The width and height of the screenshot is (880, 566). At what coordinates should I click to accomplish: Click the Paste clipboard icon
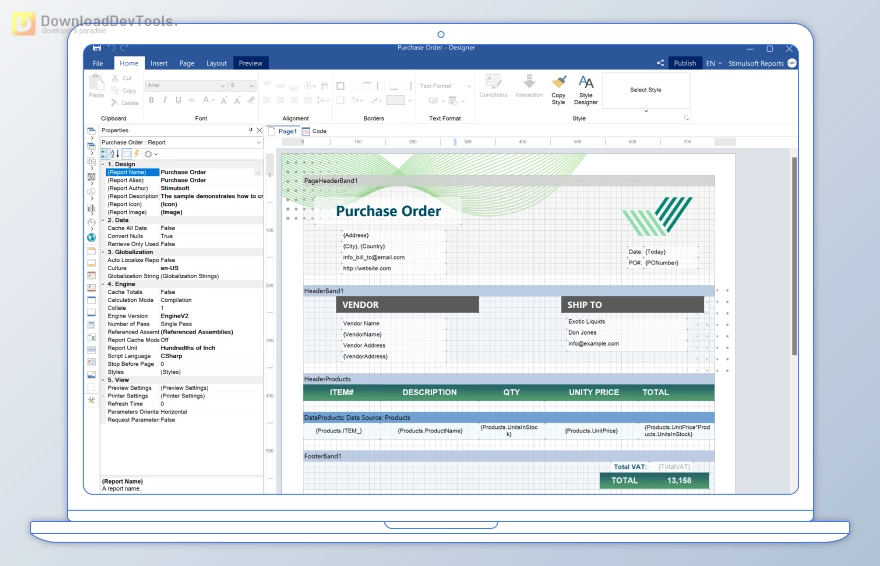point(97,82)
